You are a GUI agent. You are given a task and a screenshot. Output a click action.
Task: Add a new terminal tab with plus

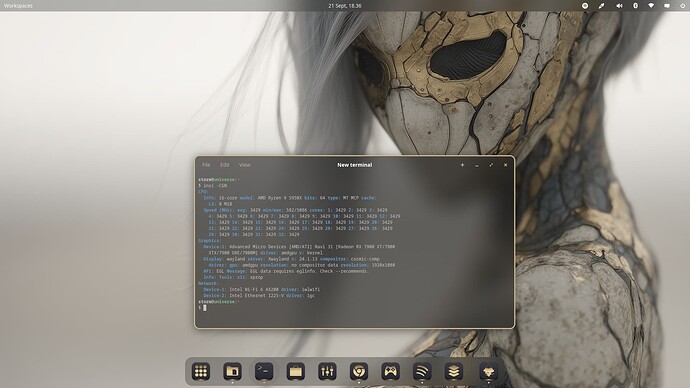pyautogui.click(x=462, y=165)
